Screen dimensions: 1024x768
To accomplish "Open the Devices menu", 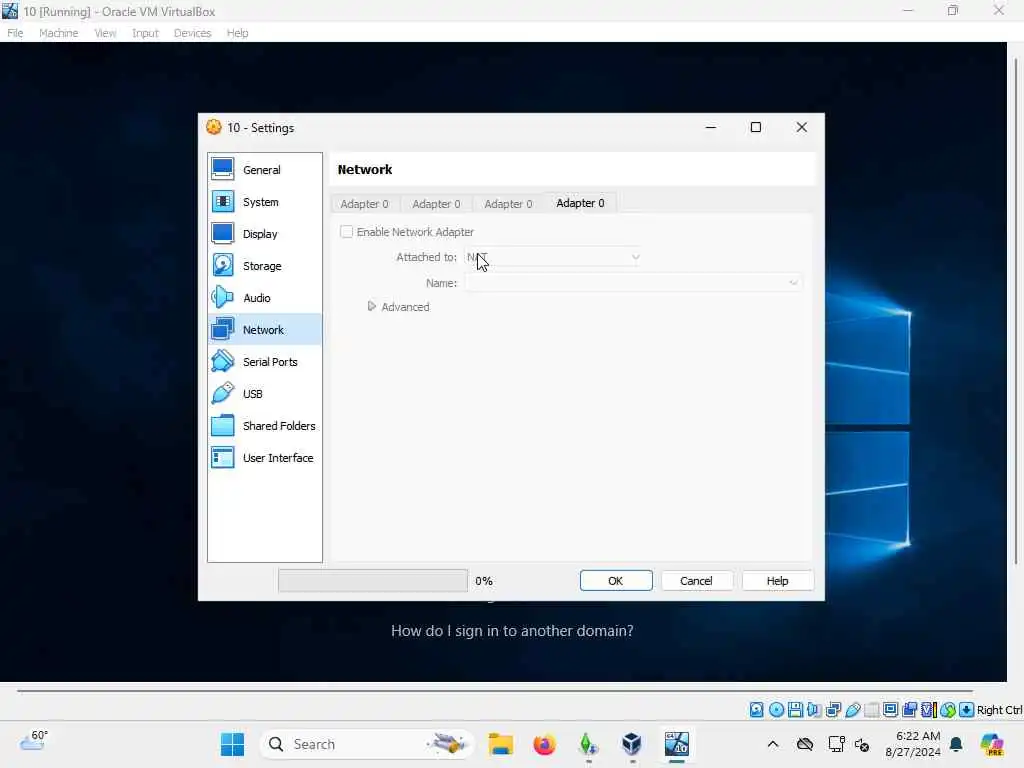I will [x=192, y=33].
